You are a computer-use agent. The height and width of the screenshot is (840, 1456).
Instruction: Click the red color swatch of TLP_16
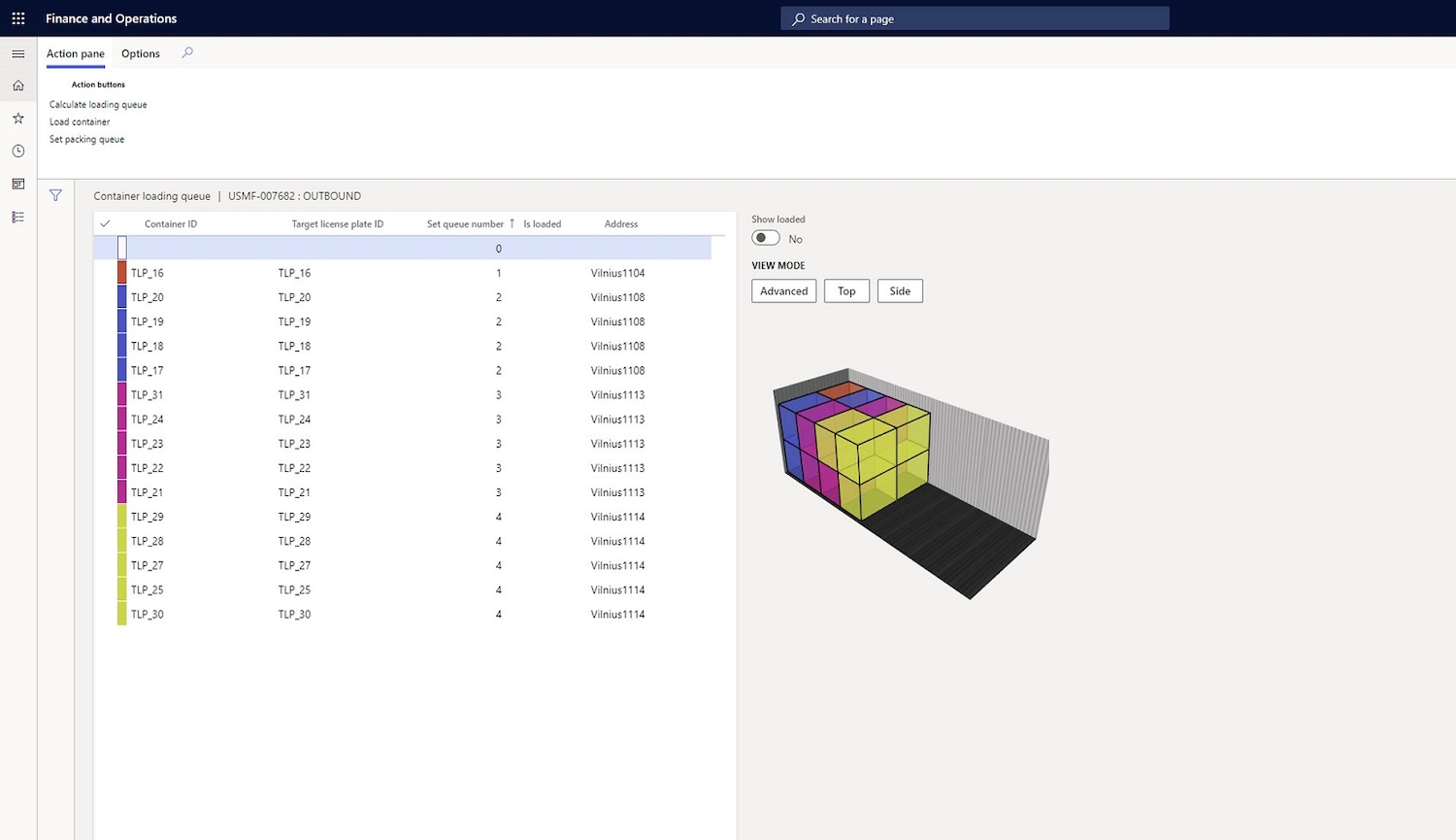[x=122, y=273]
